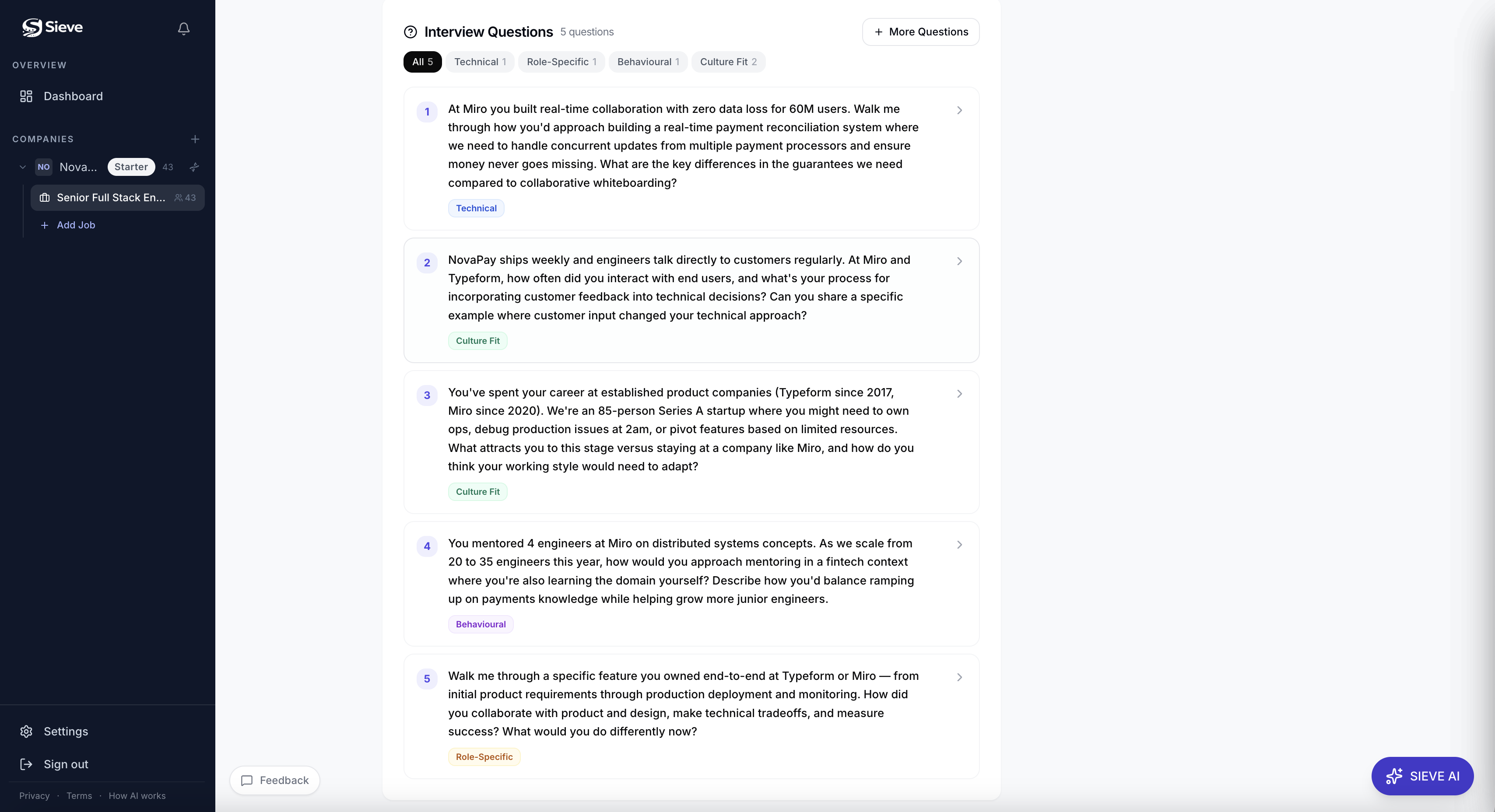Filter by Technical questions tab

[x=479, y=62]
